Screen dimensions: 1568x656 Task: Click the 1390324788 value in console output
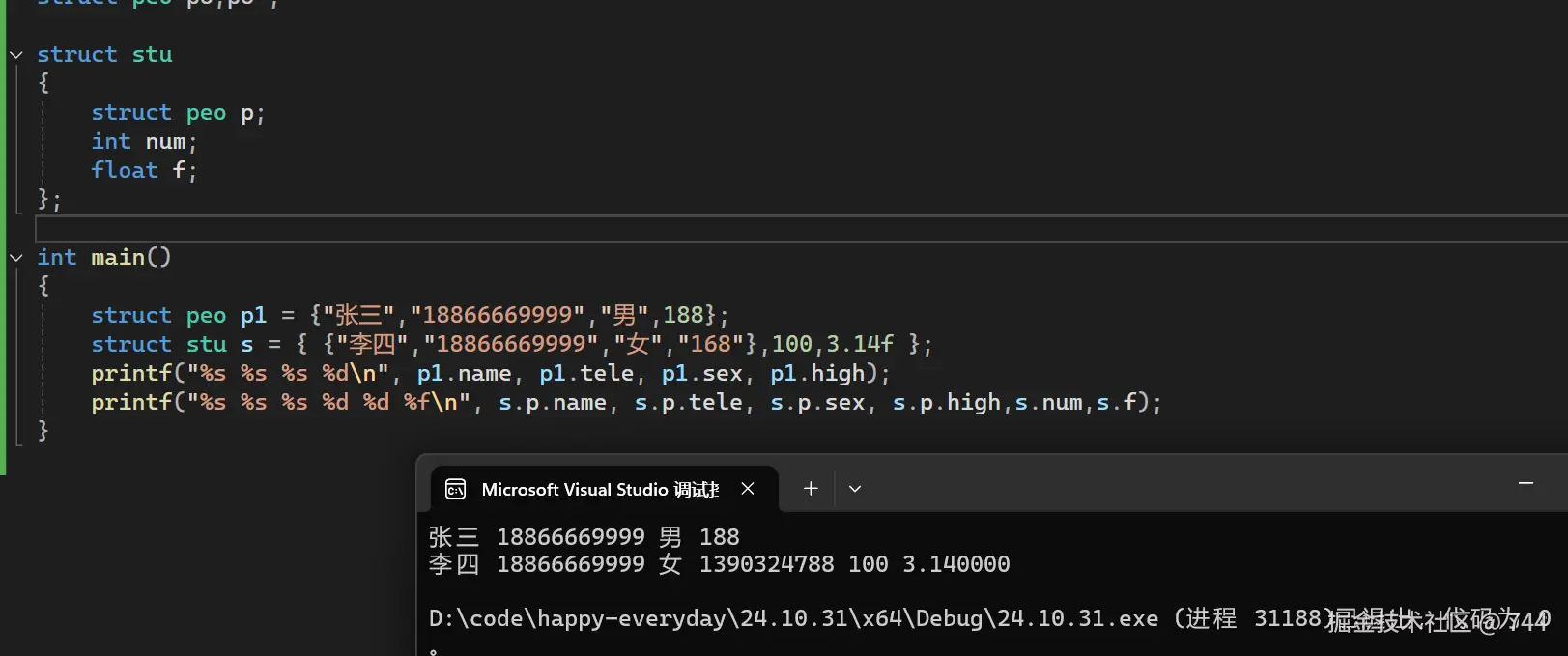coord(766,564)
